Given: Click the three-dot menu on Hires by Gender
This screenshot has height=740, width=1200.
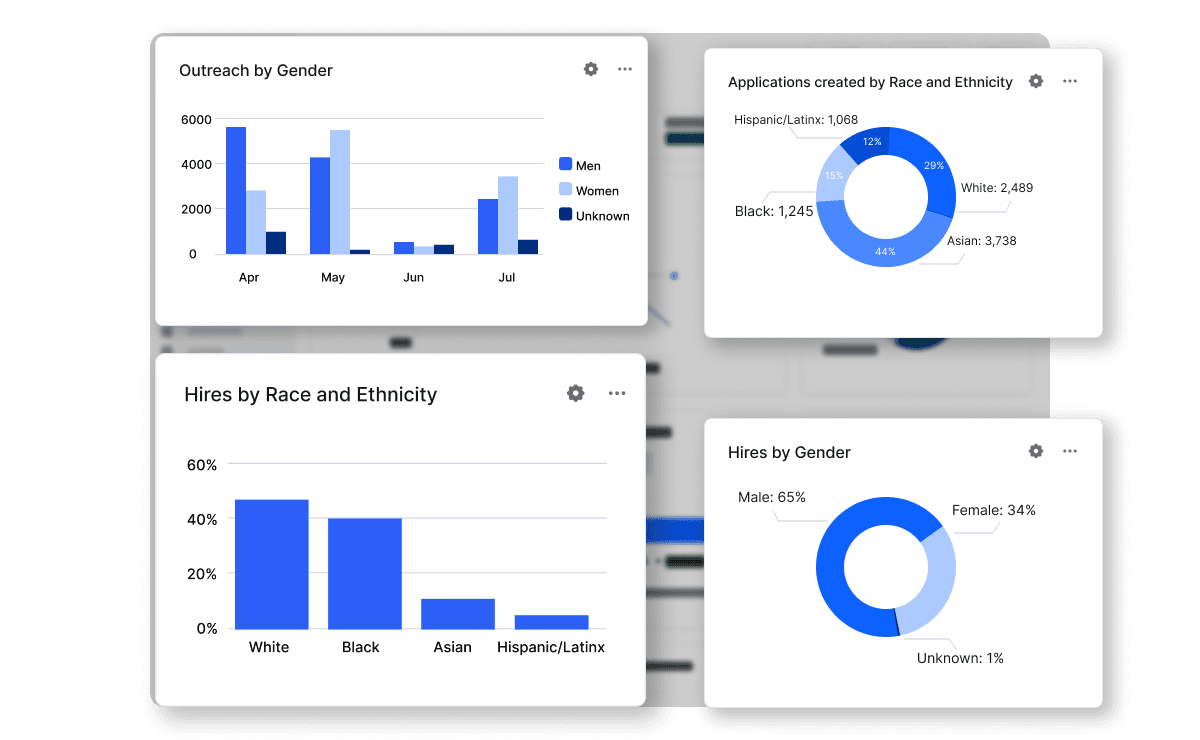Looking at the screenshot, I should [x=1070, y=451].
